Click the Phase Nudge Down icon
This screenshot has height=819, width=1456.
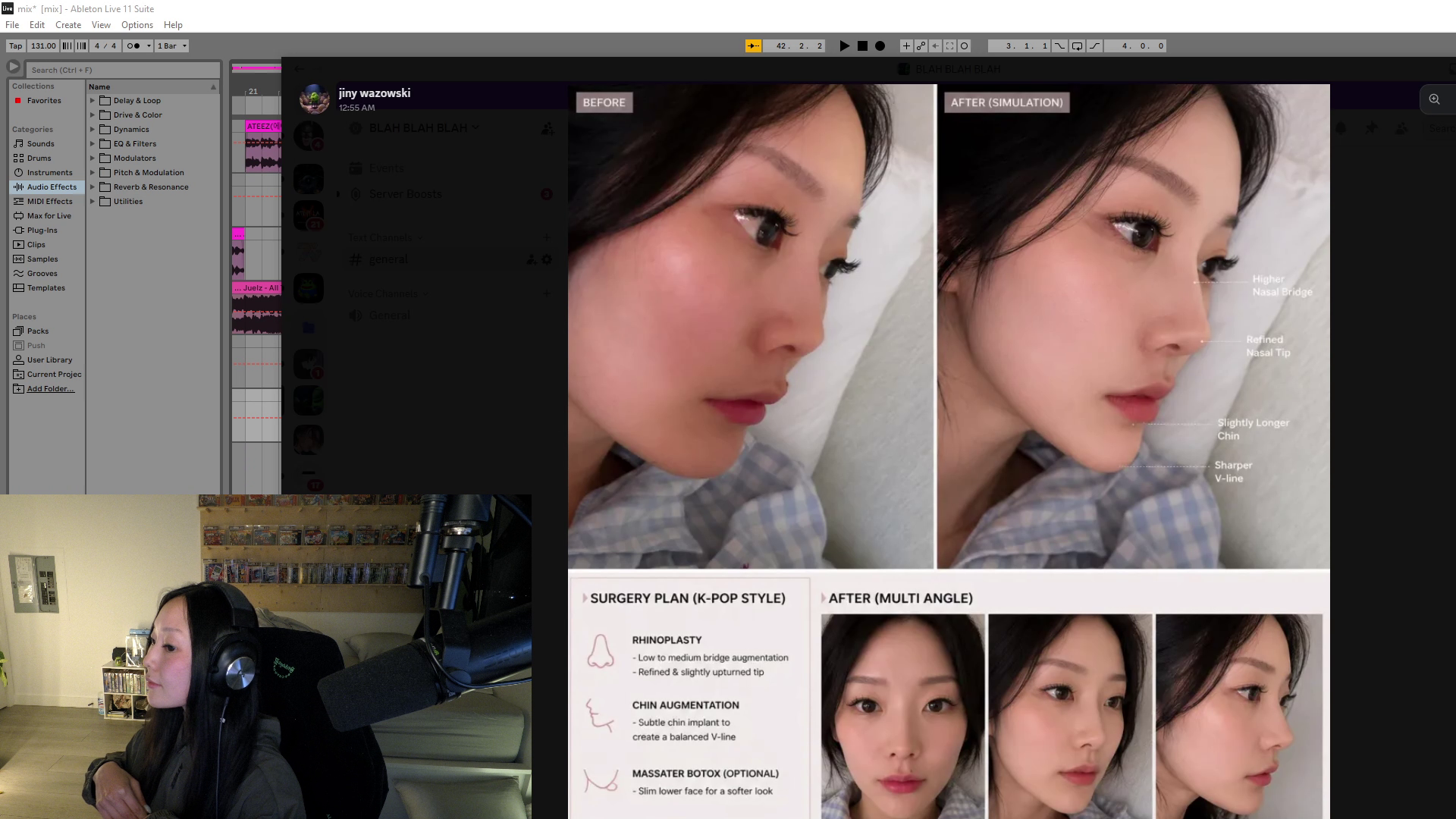coord(67,46)
